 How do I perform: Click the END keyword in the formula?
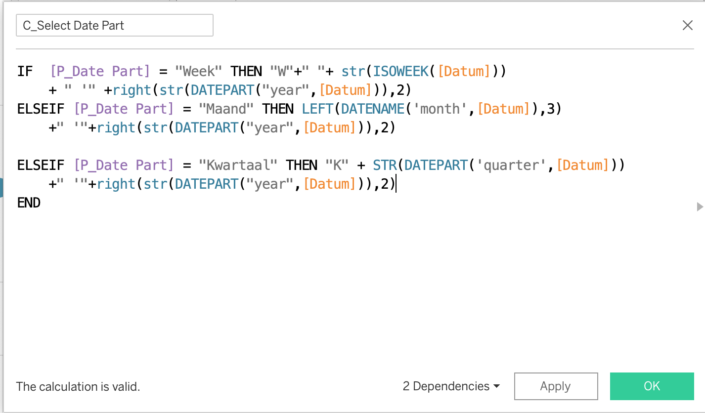coord(29,202)
